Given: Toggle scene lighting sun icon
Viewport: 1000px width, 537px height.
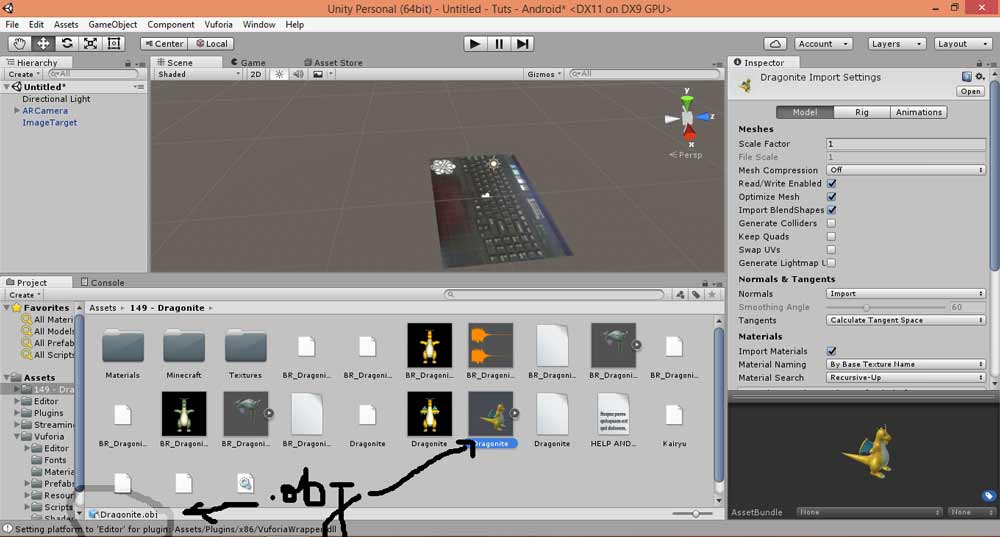Looking at the screenshot, I should pyautogui.click(x=279, y=74).
